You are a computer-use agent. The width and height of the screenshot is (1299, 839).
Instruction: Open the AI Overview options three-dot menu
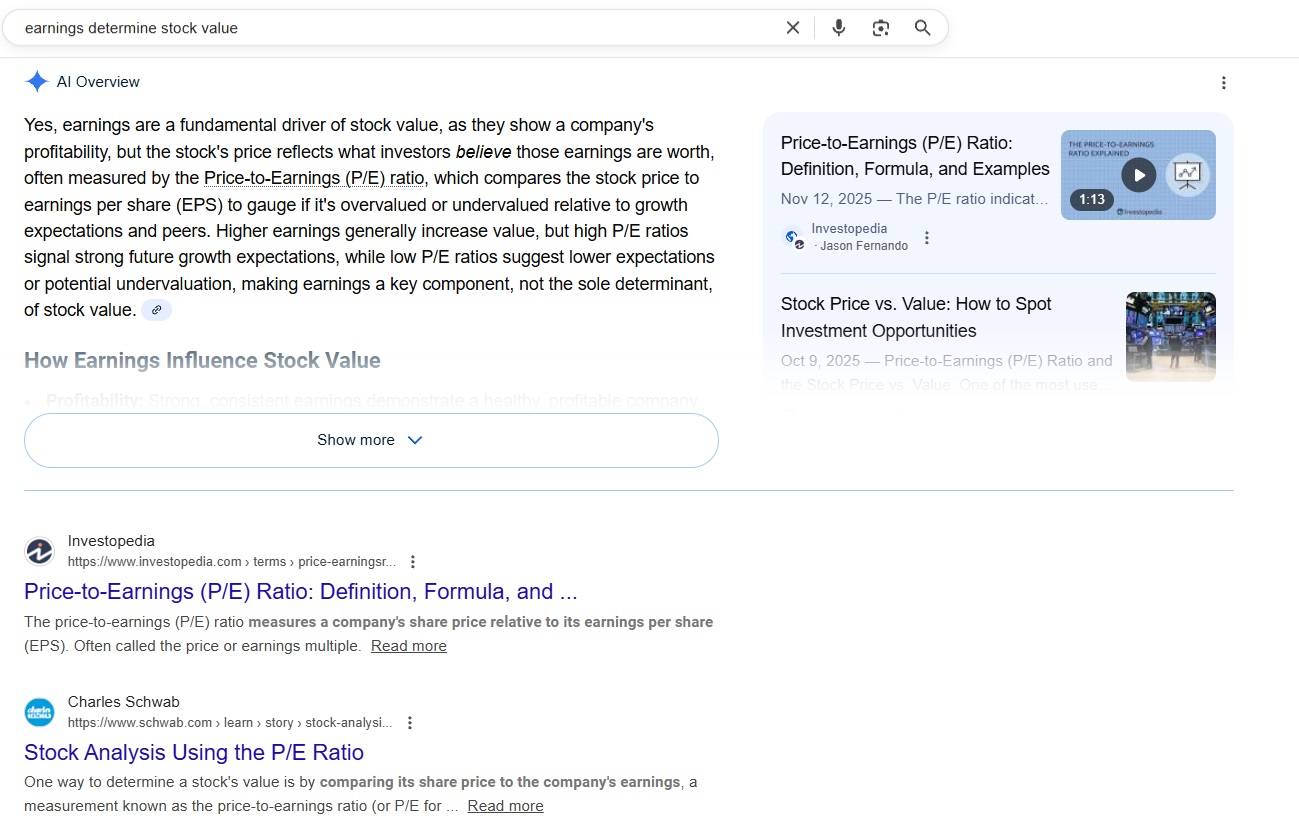pos(1223,83)
